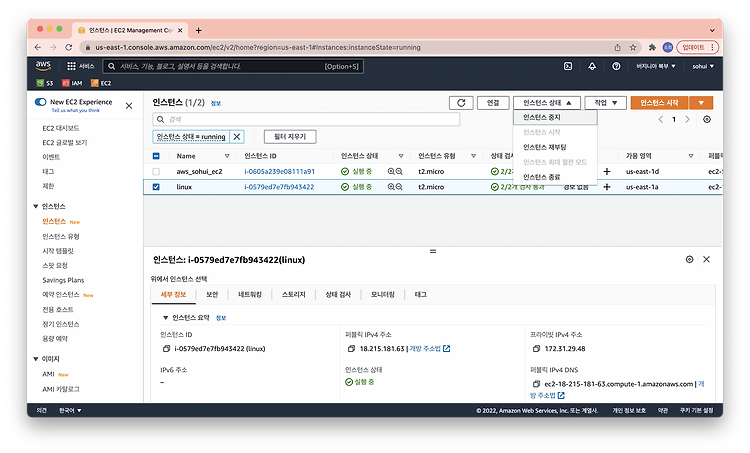Open the language selector in footer
The height and width of the screenshot is (453, 750).
[70, 410]
